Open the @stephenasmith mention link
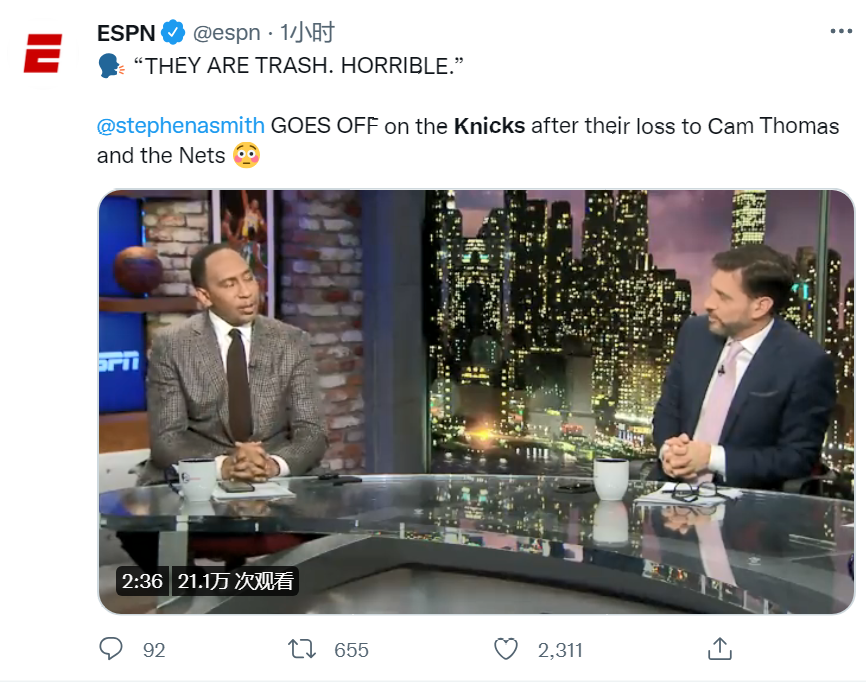Image resolution: width=866 pixels, height=682 pixels. [x=181, y=125]
